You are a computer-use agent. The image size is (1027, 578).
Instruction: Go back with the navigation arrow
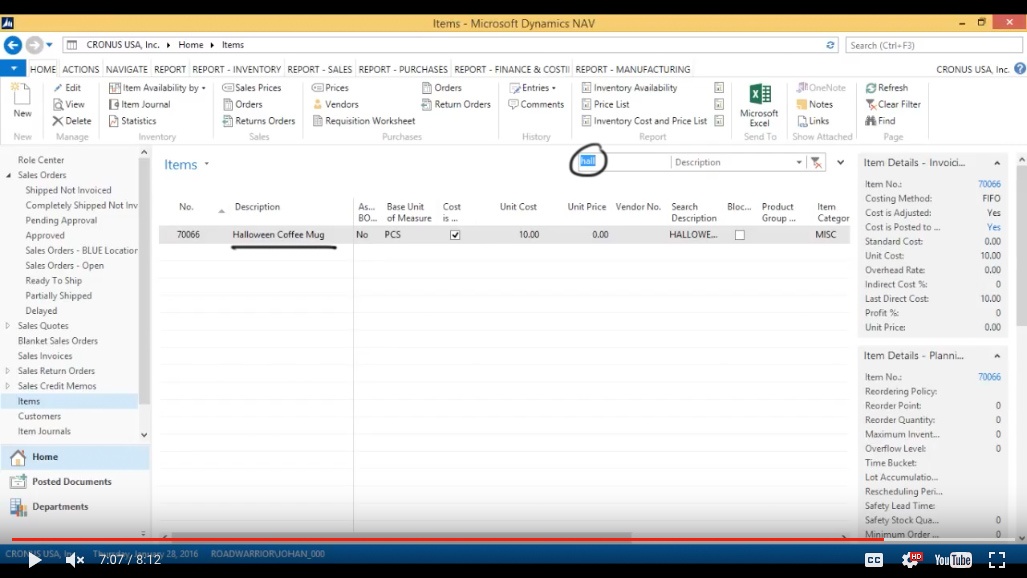tap(13, 45)
